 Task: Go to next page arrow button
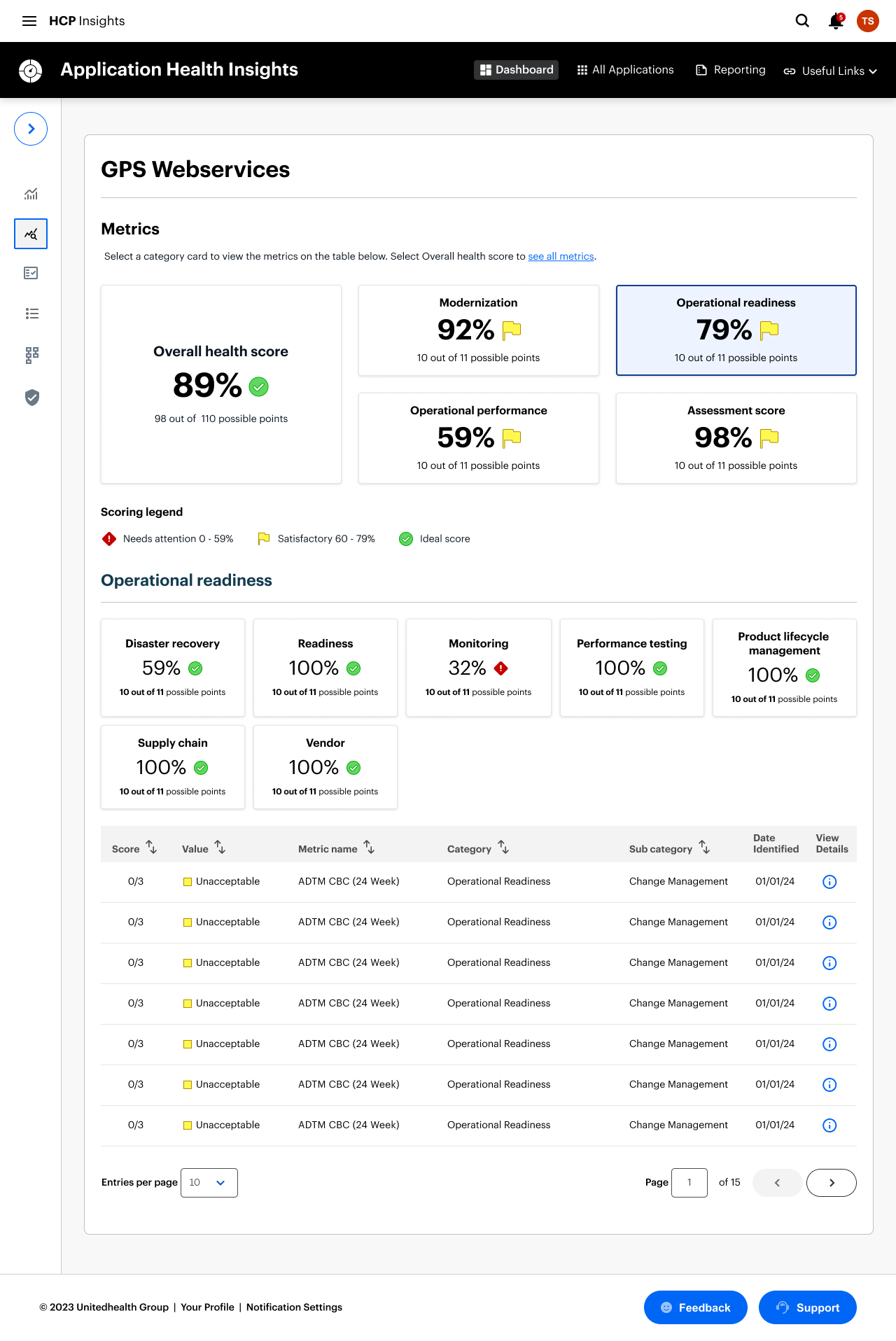coord(832,1183)
